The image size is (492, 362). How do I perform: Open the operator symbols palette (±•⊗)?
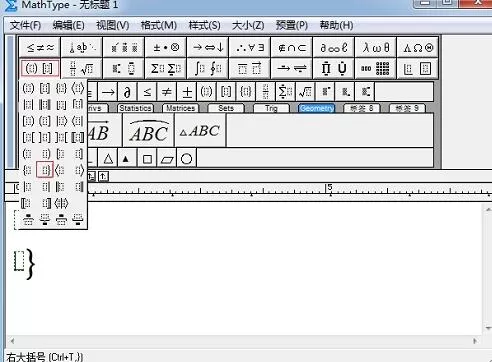tap(166, 48)
